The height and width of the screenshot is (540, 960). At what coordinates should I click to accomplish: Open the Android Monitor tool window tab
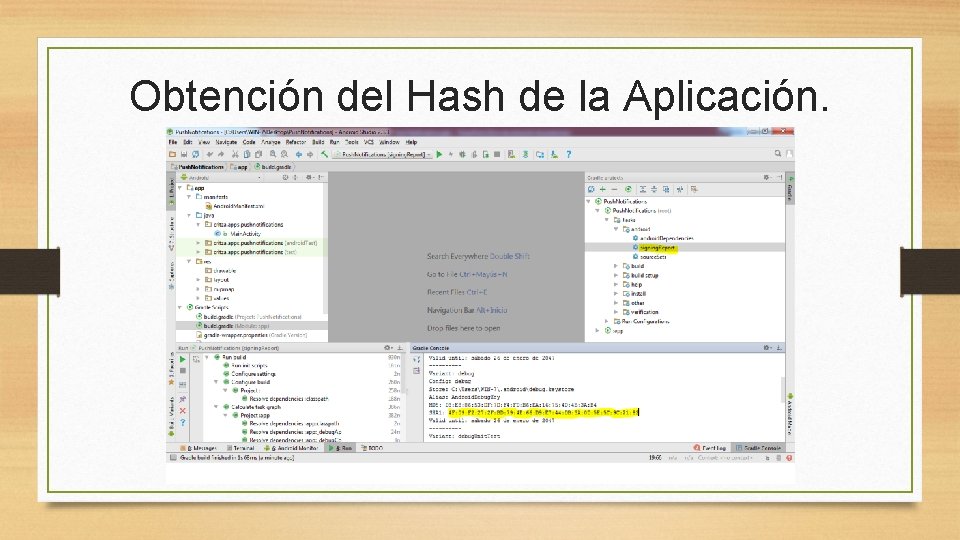tap(290, 448)
